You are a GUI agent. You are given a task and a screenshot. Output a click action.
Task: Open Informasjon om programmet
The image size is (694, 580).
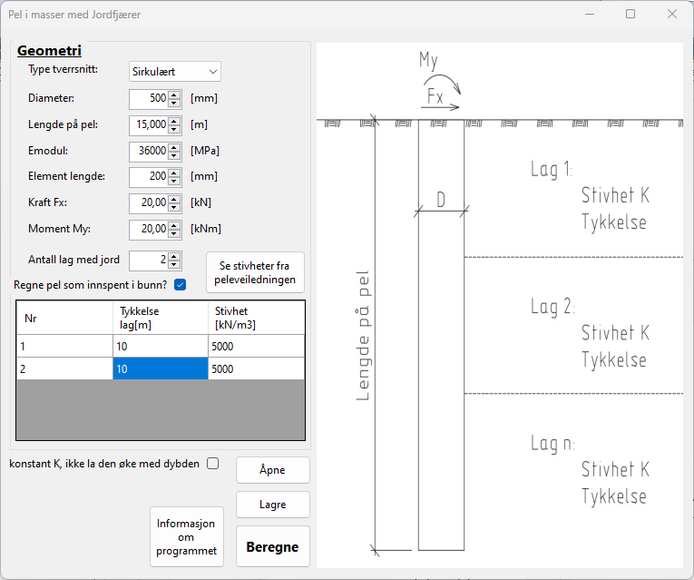(186, 537)
